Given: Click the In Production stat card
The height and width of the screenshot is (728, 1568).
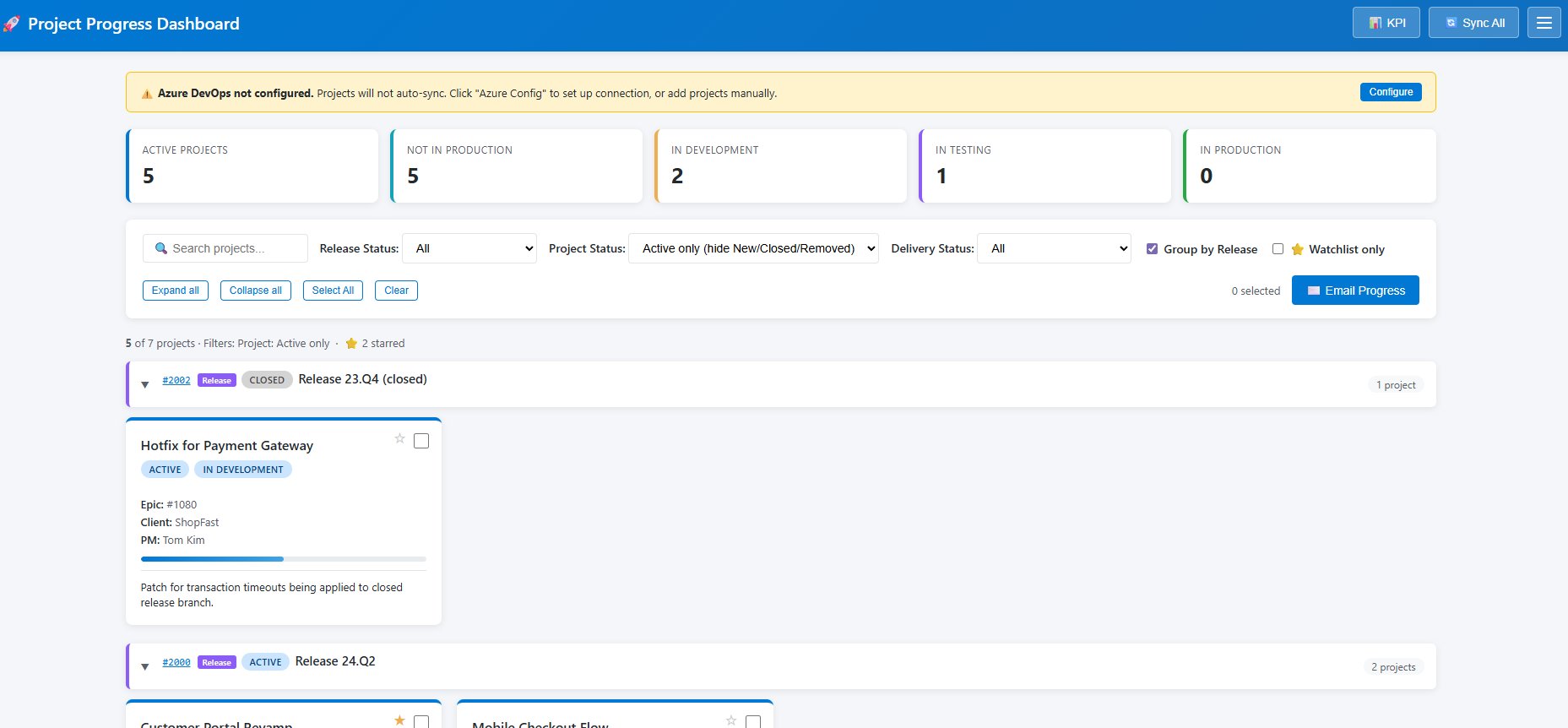Looking at the screenshot, I should pyautogui.click(x=1310, y=166).
